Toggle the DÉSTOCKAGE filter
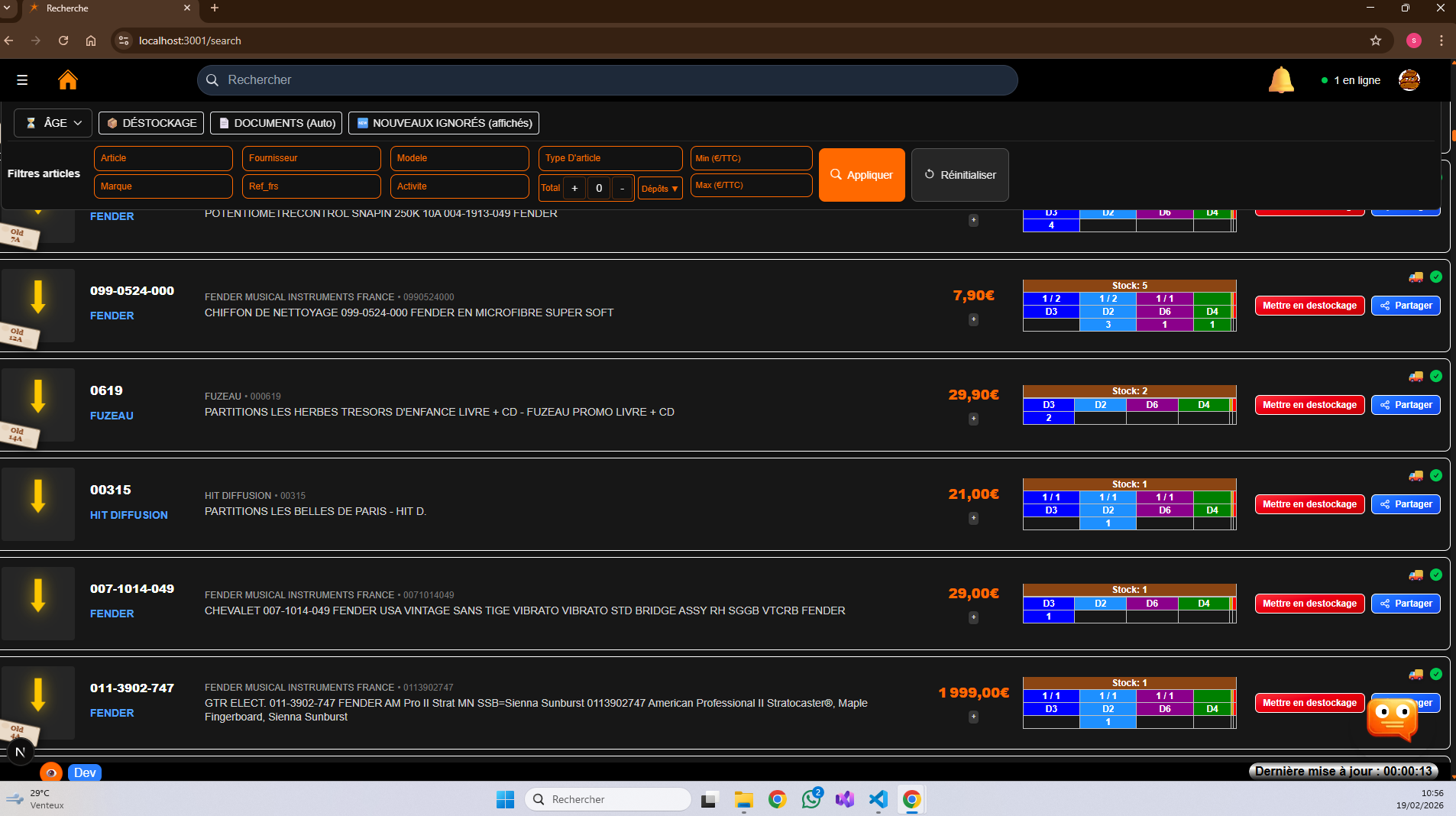The height and width of the screenshot is (816, 1456). pos(151,123)
